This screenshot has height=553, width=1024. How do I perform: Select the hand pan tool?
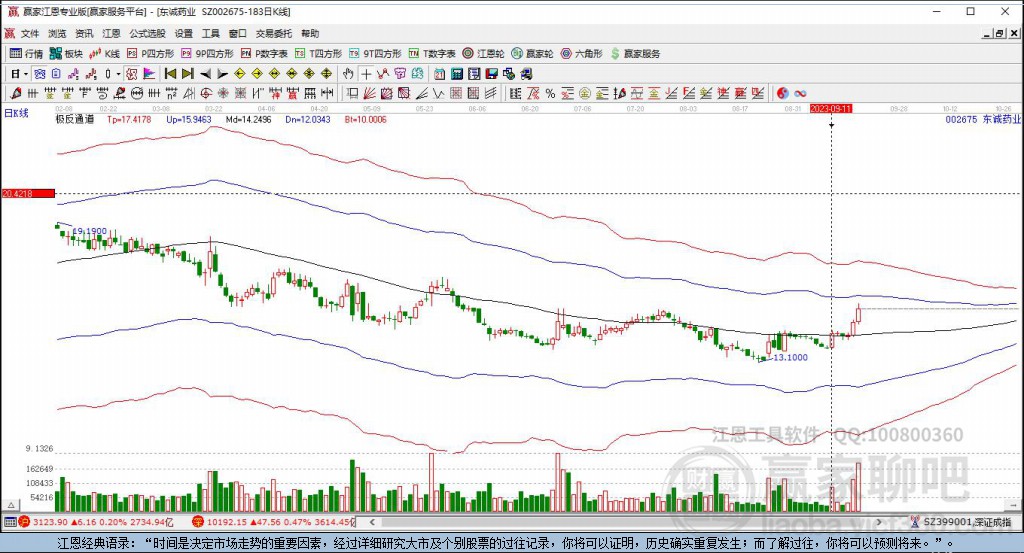[348, 74]
